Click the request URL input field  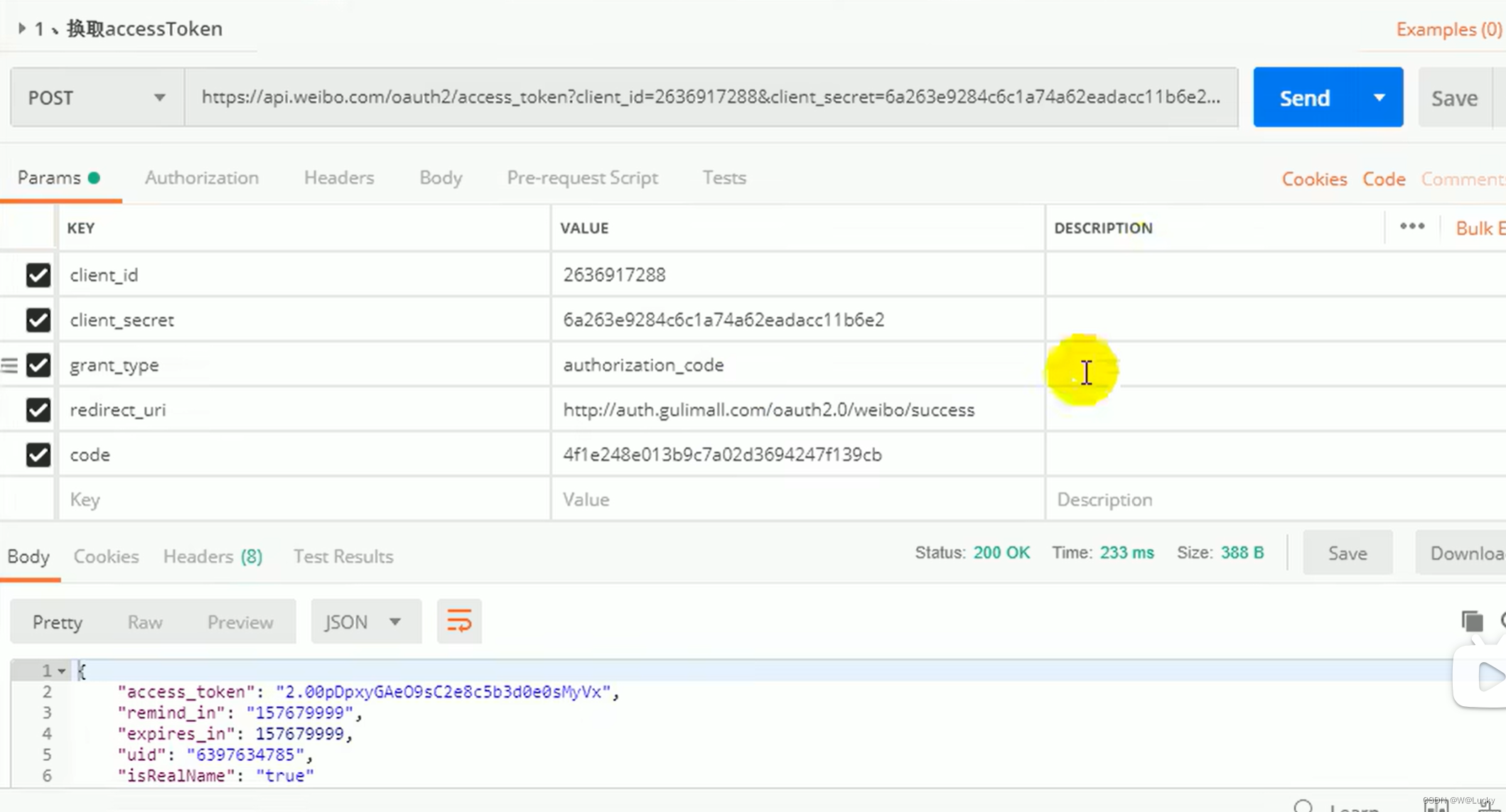(x=711, y=97)
